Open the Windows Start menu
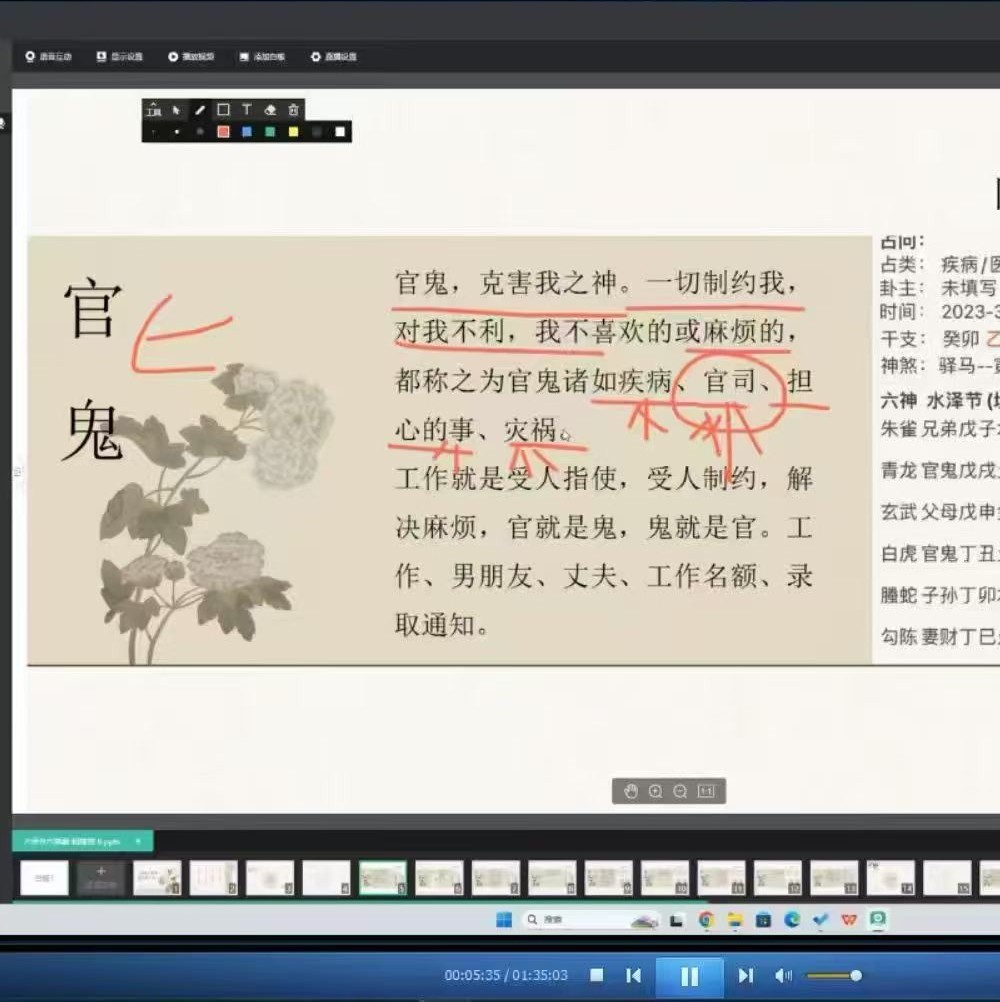This screenshot has width=1000, height=1002. pyautogui.click(x=504, y=920)
